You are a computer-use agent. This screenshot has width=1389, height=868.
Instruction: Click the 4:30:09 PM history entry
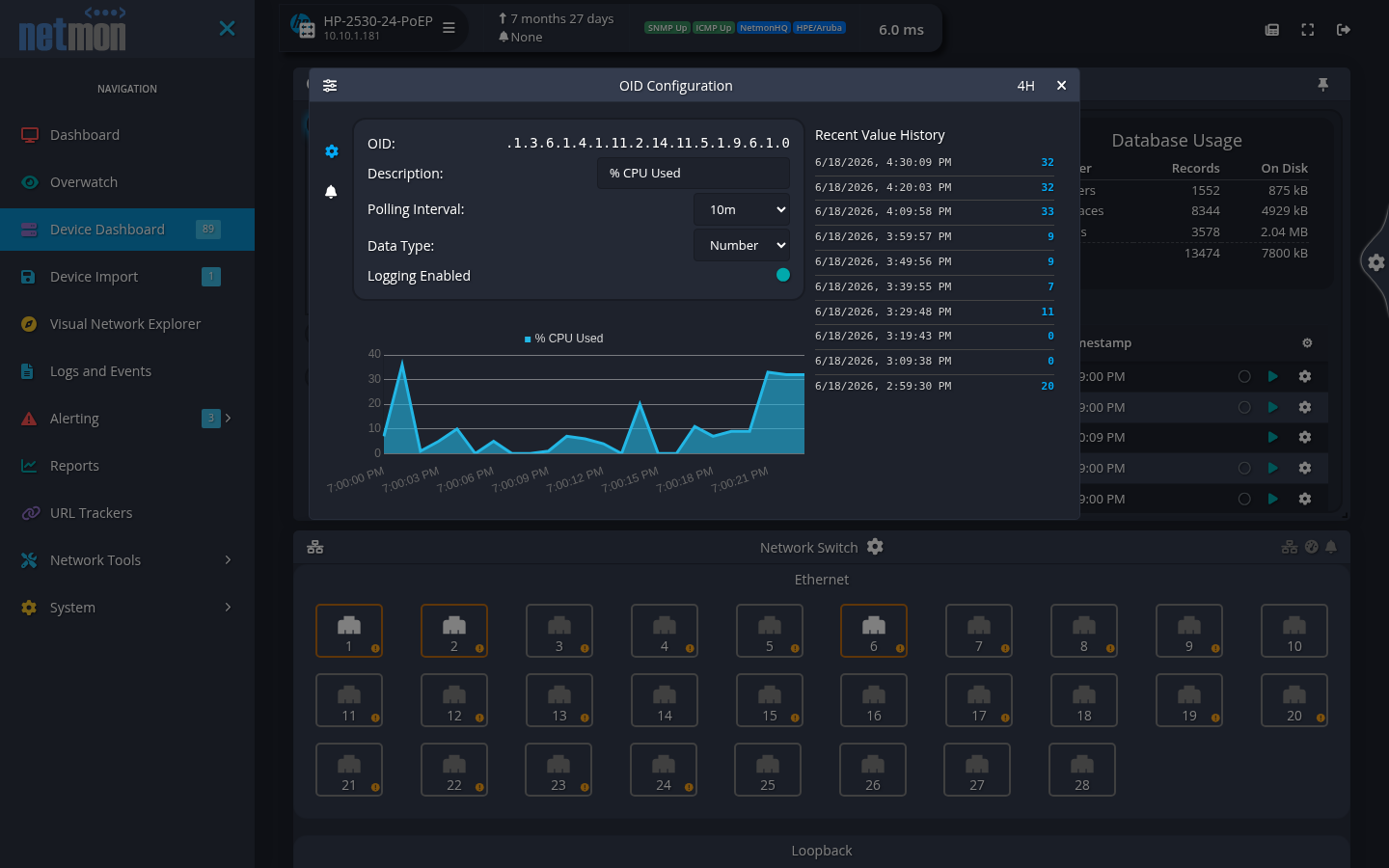935,162
